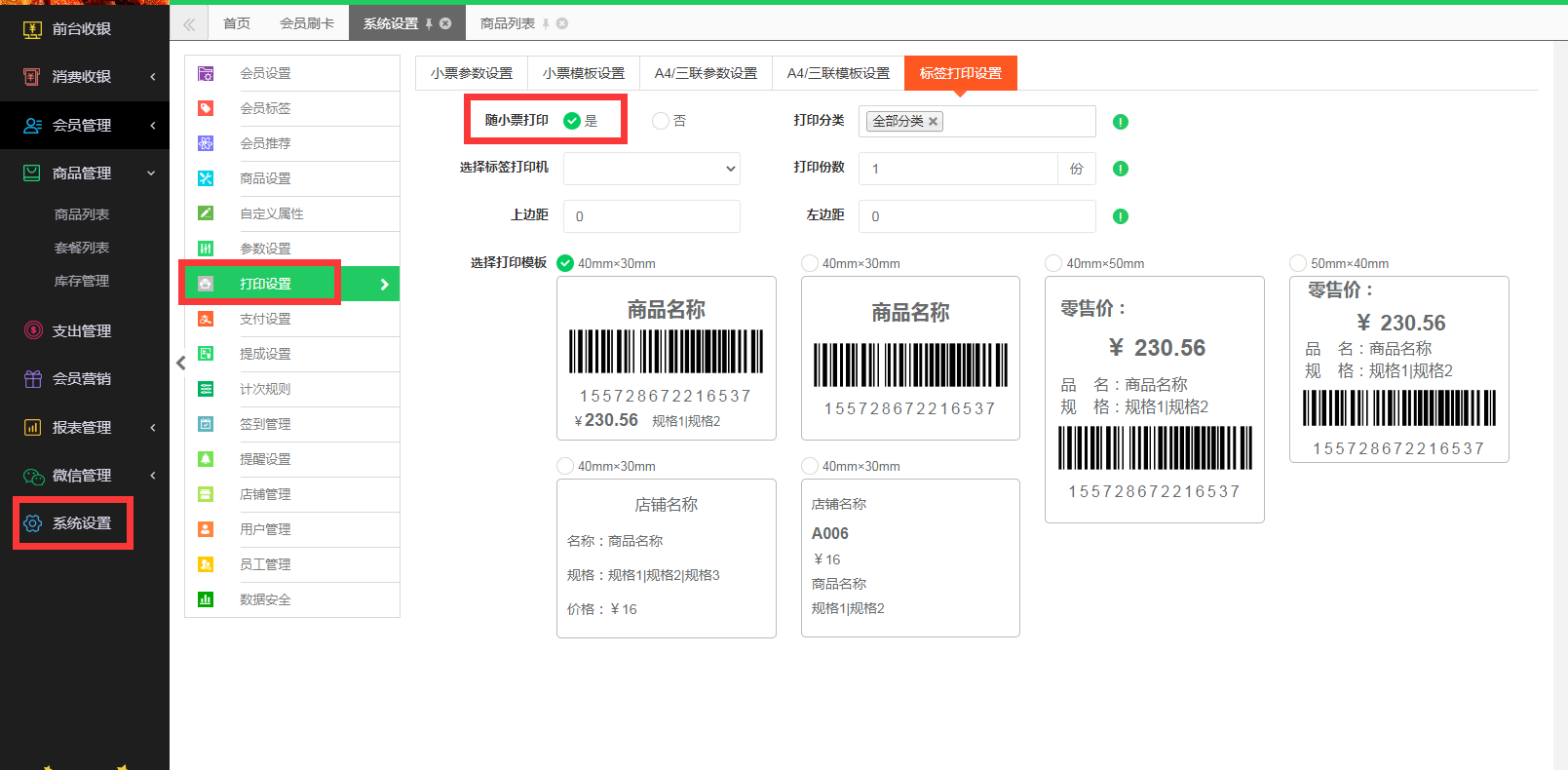Click the 打印份数 input field

point(958,169)
